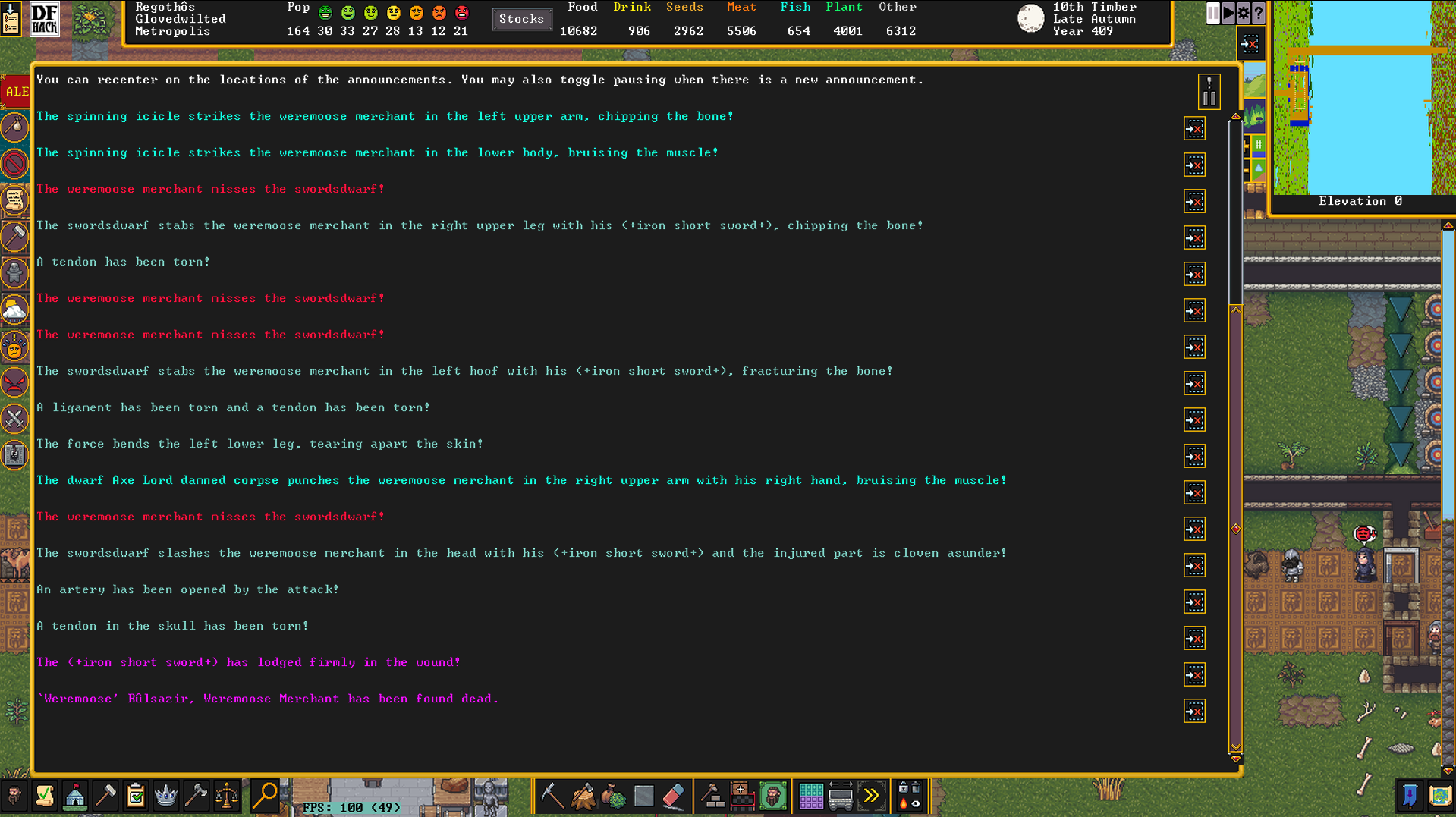
Task: Open the burrows purple grid icon
Action: click(810, 796)
